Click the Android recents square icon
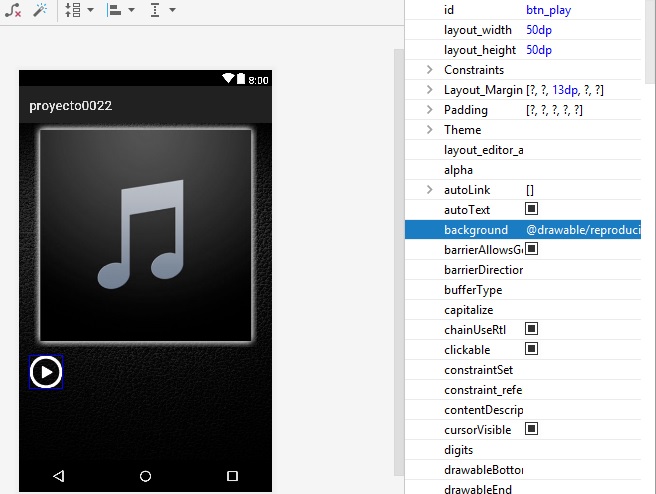Viewport: 656px width, 494px height. click(x=232, y=476)
